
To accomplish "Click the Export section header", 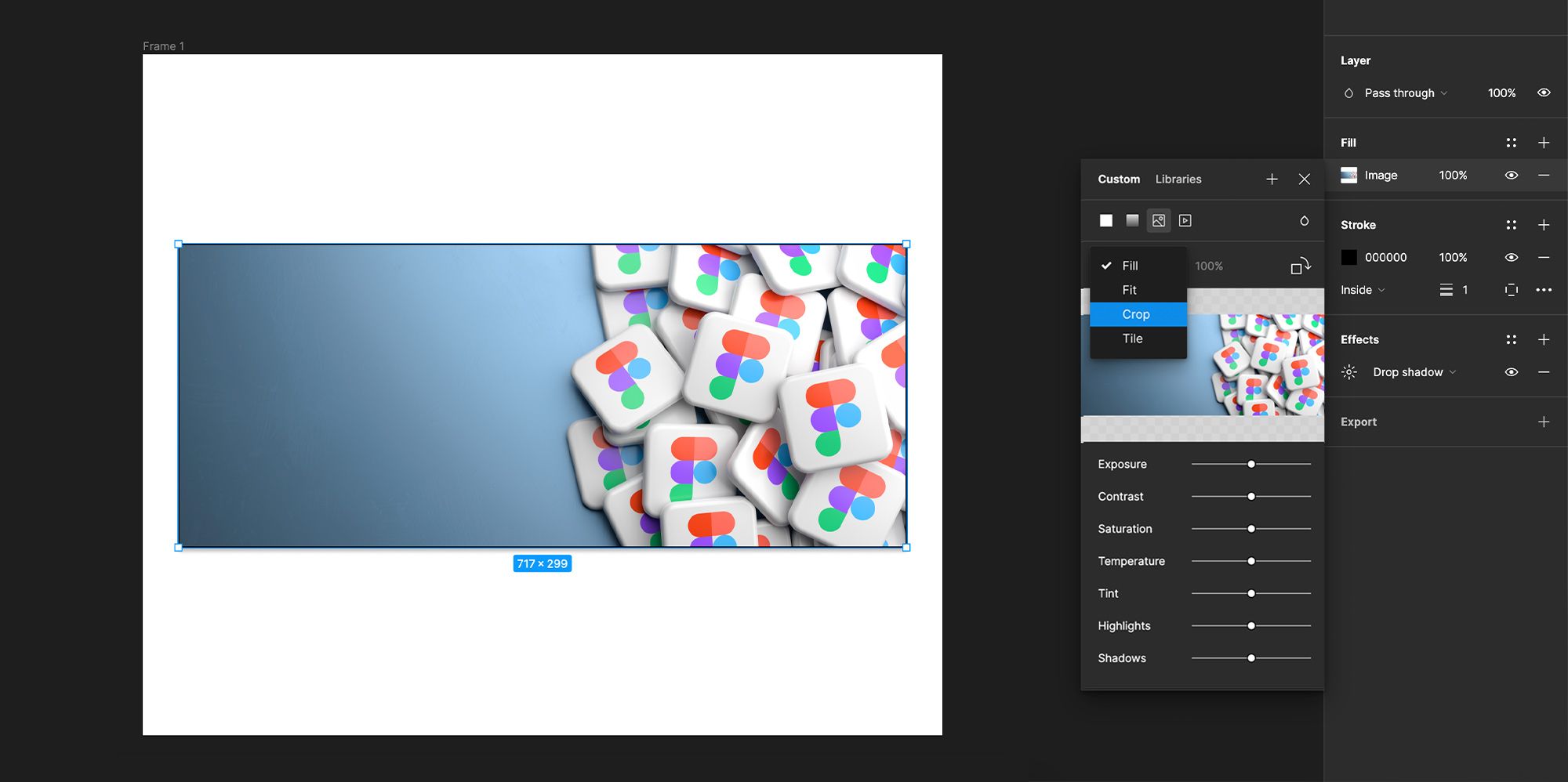I will [1359, 422].
